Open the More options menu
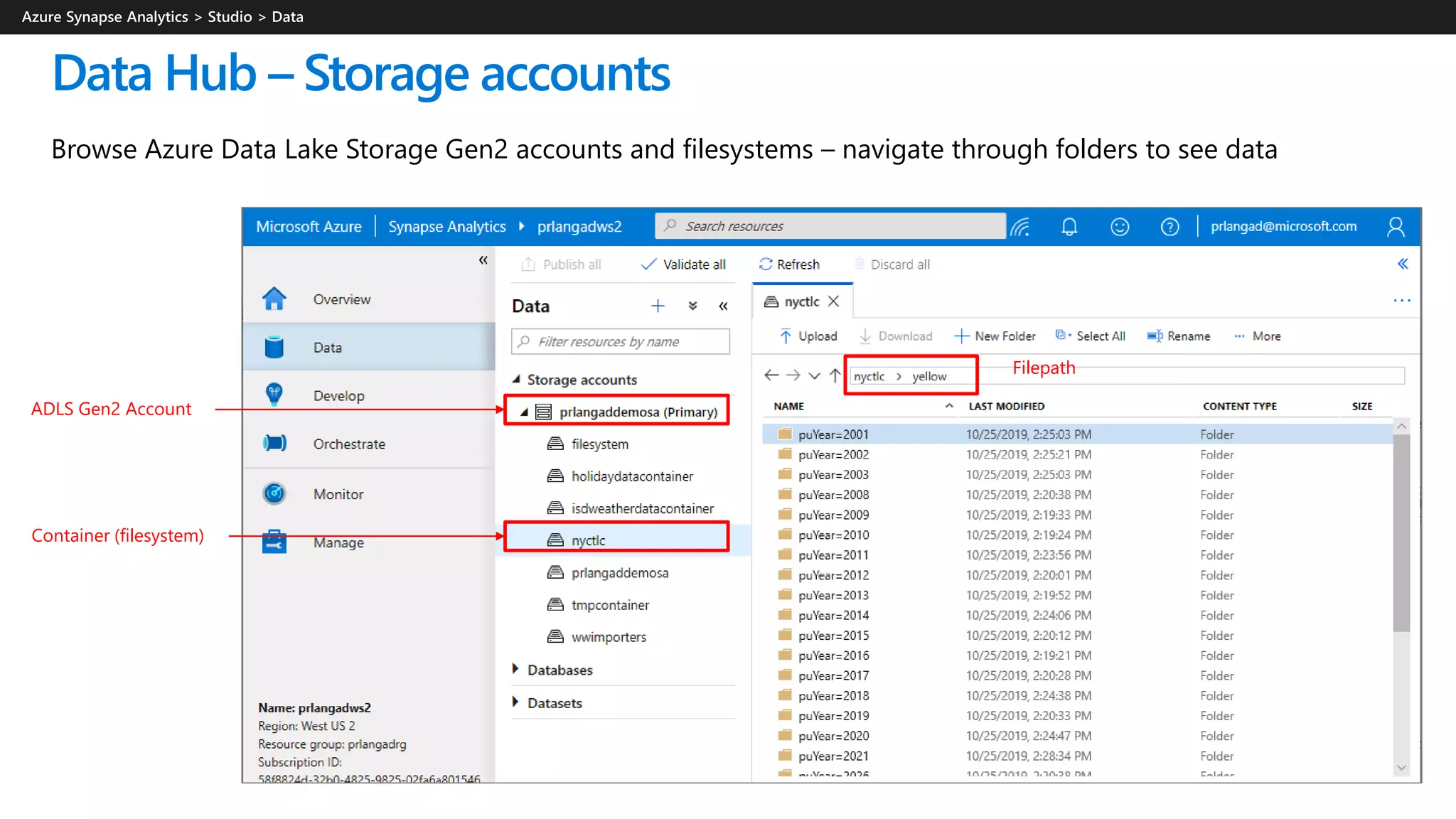Image resolution: width=1456 pixels, height=819 pixels. (x=1258, y=336)
